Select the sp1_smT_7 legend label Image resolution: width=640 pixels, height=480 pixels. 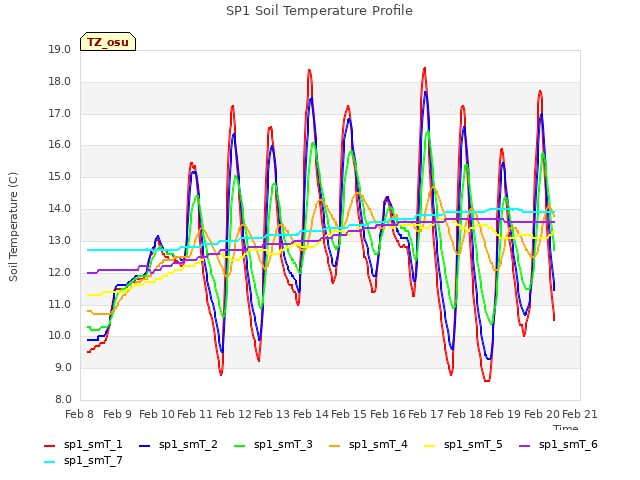point(93,460)
